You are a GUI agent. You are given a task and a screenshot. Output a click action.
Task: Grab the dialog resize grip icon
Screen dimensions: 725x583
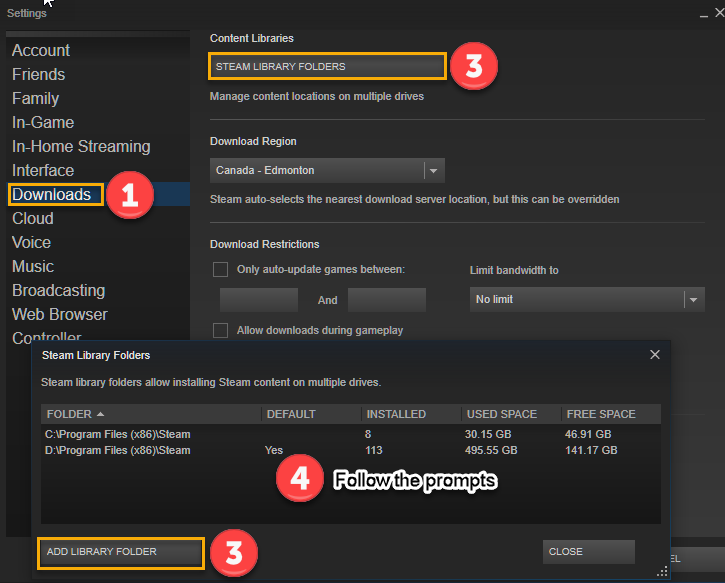point(663,571)
